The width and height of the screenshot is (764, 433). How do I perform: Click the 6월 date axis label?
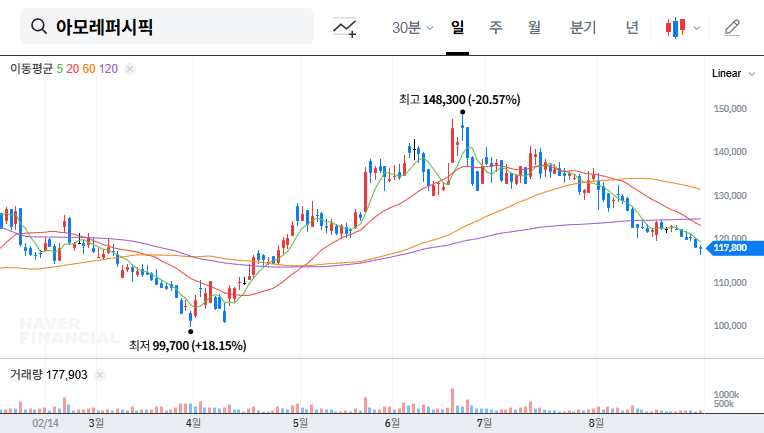(x=392, y=423)
